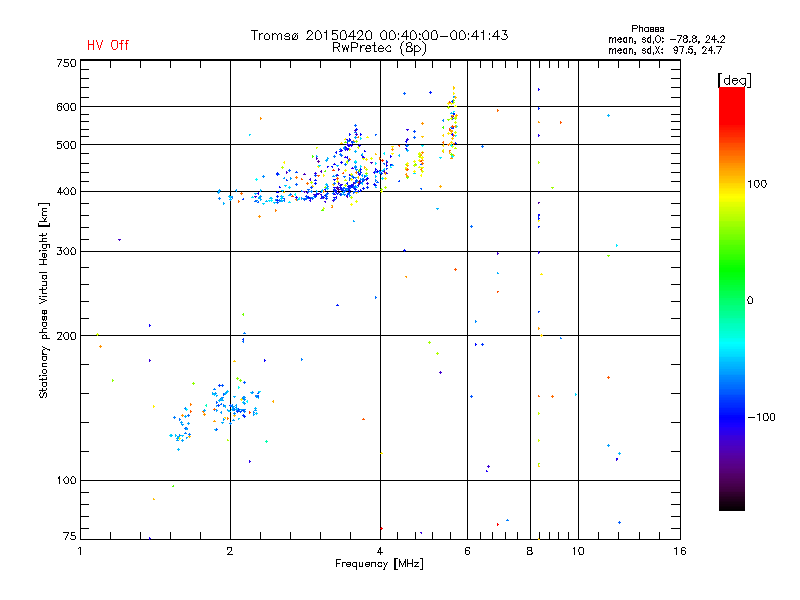800x600 pixels.
Task: Click the colorbar tick label '-100'
Action: [761, 417]
